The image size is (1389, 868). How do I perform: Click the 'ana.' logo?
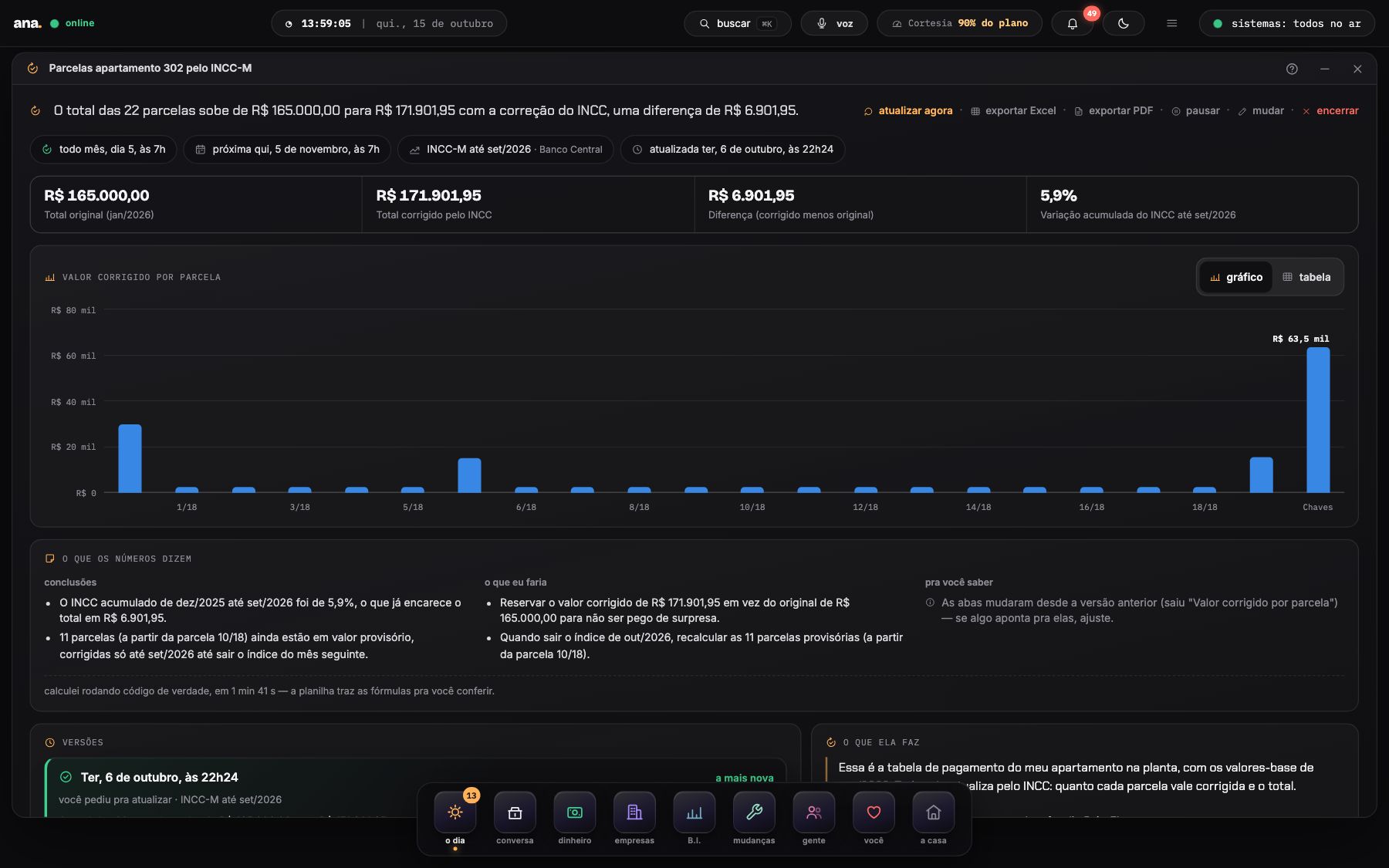[27, 23]
